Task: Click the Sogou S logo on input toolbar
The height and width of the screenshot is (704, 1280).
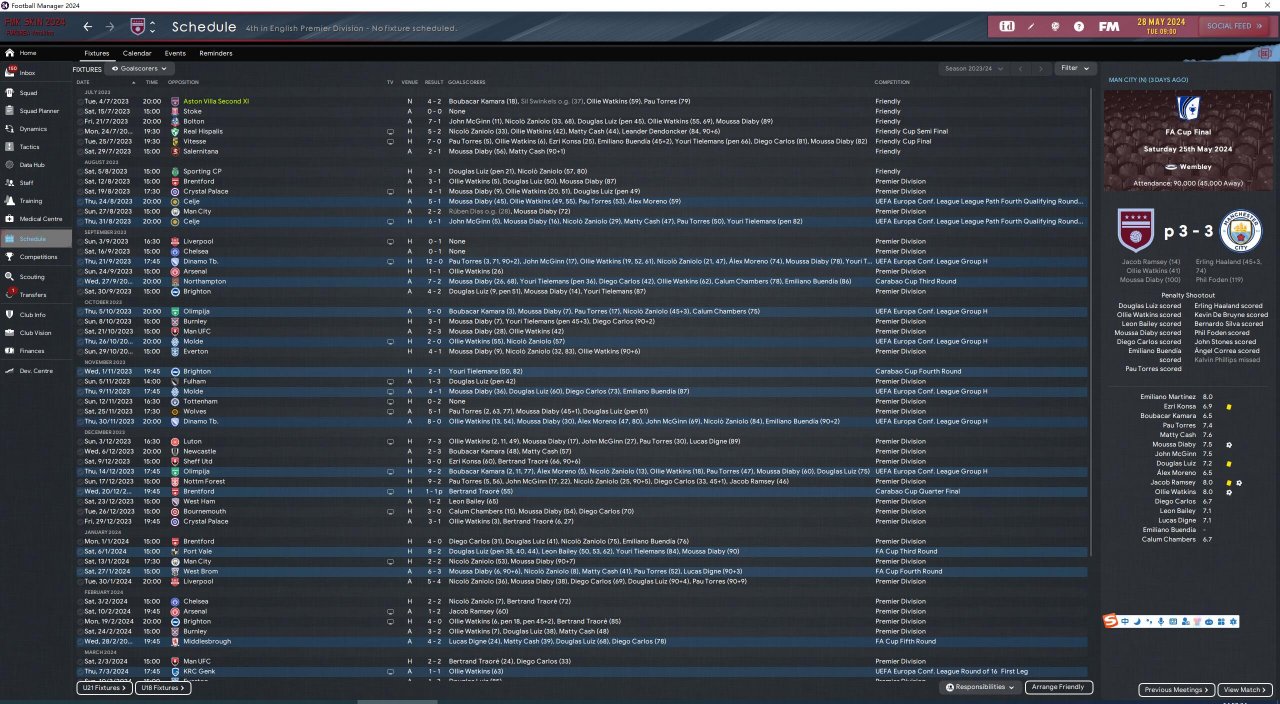Action: 1110,621
